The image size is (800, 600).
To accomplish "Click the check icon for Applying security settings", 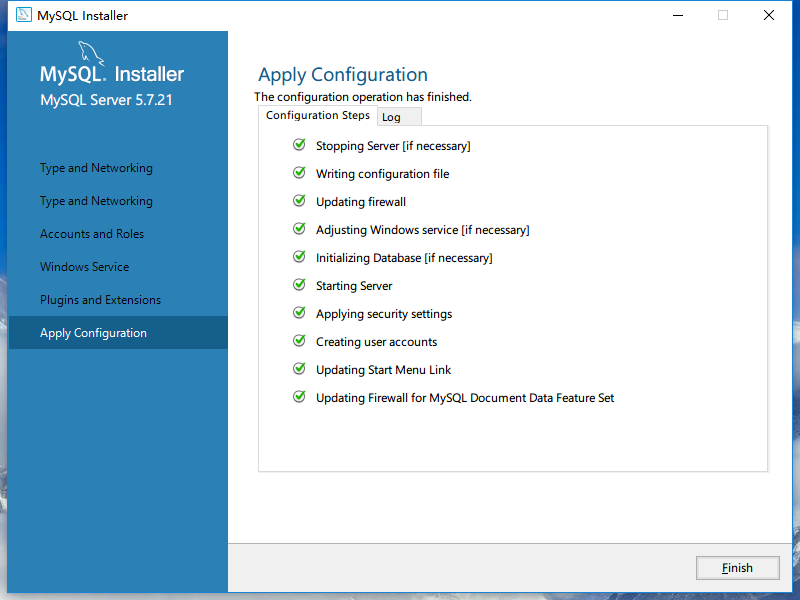I will (x=299, y=313).
